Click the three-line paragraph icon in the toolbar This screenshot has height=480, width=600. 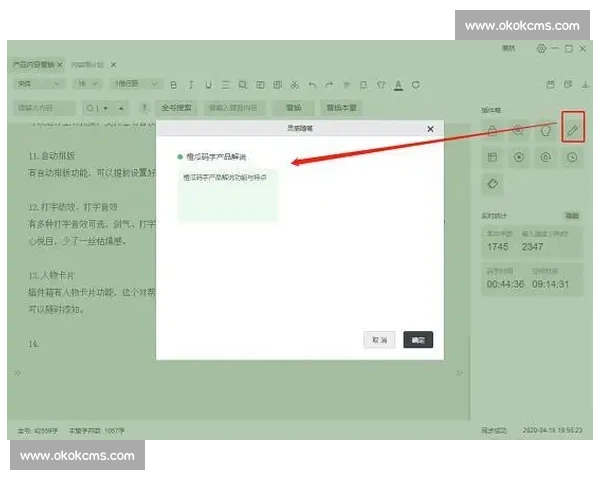[x=225, y=85]
